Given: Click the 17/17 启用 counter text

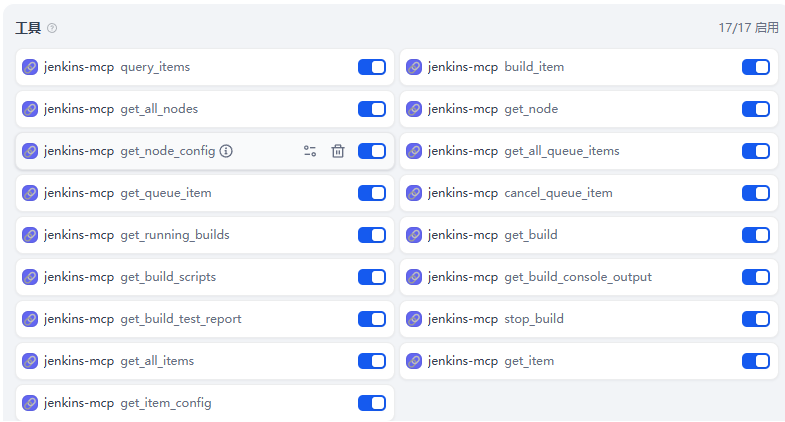Looking at the screenshot, I should (x=748, y=28).
